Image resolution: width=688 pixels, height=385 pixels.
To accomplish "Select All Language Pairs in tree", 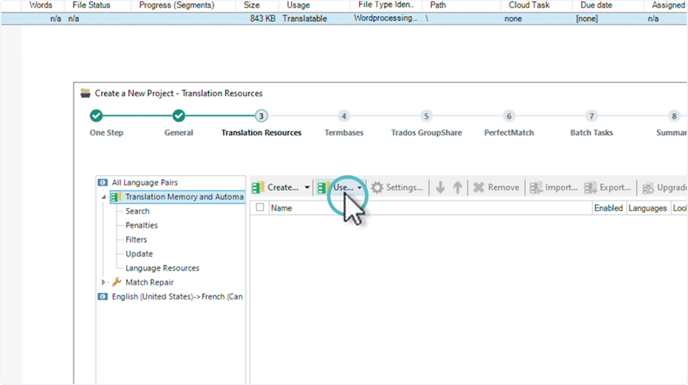I will (145, 183).
